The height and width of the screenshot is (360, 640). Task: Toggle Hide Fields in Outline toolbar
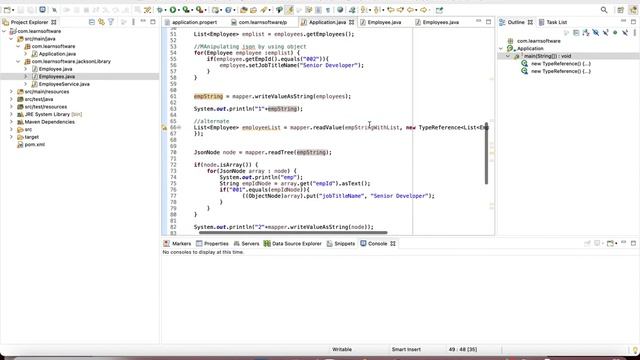[596, 33]
